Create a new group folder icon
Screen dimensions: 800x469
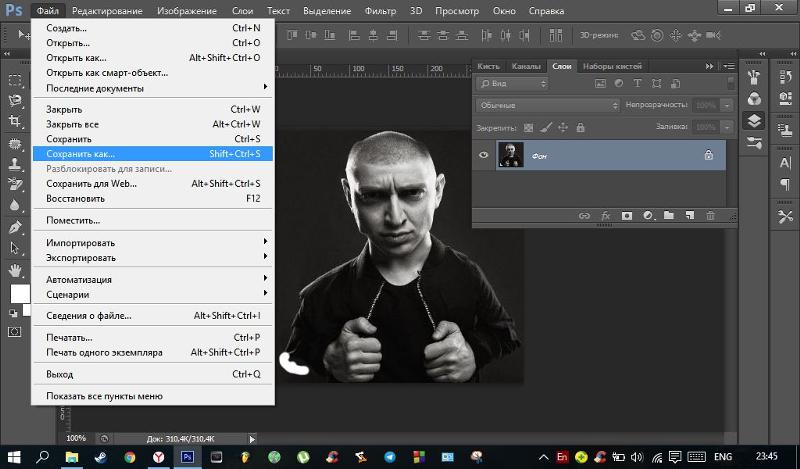click(669, 215)
